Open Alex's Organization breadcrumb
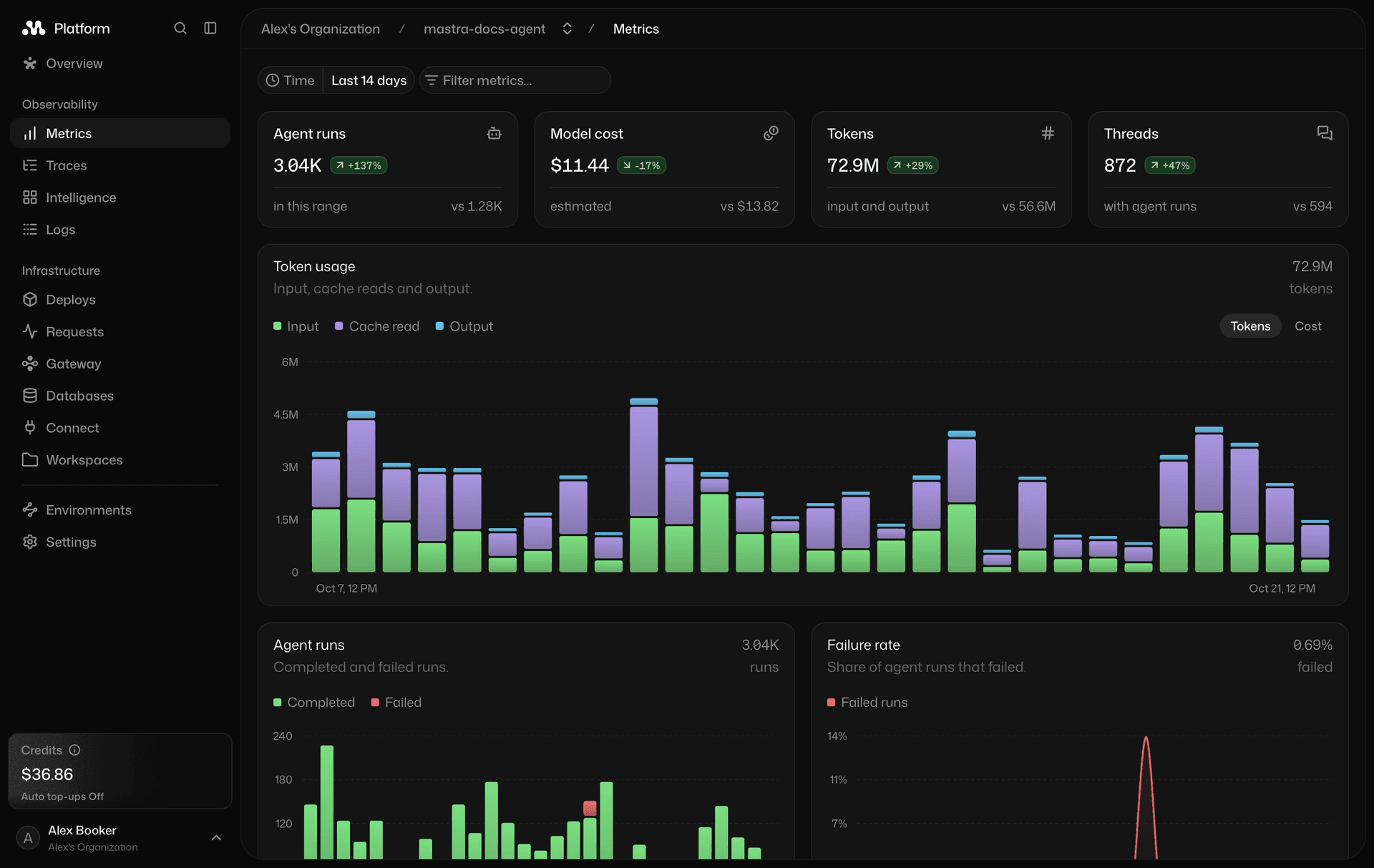 click(321, 29)
